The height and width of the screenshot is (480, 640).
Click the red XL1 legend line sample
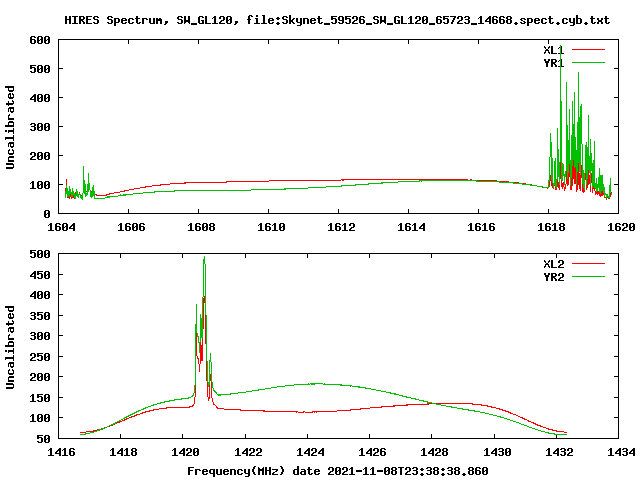[x=588, y=50]
